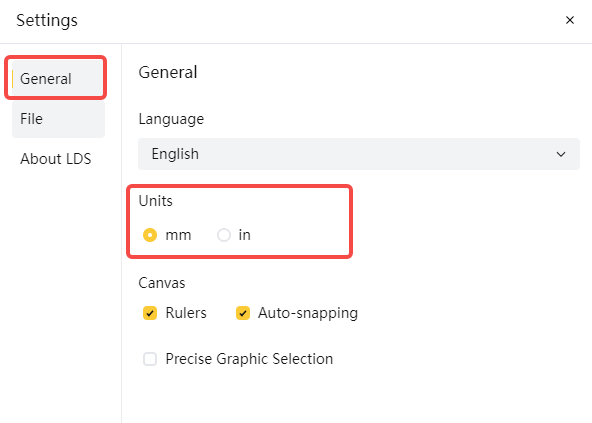
Task: Click the General section heading
Action: pyautogui.click(x=168, y=72)
